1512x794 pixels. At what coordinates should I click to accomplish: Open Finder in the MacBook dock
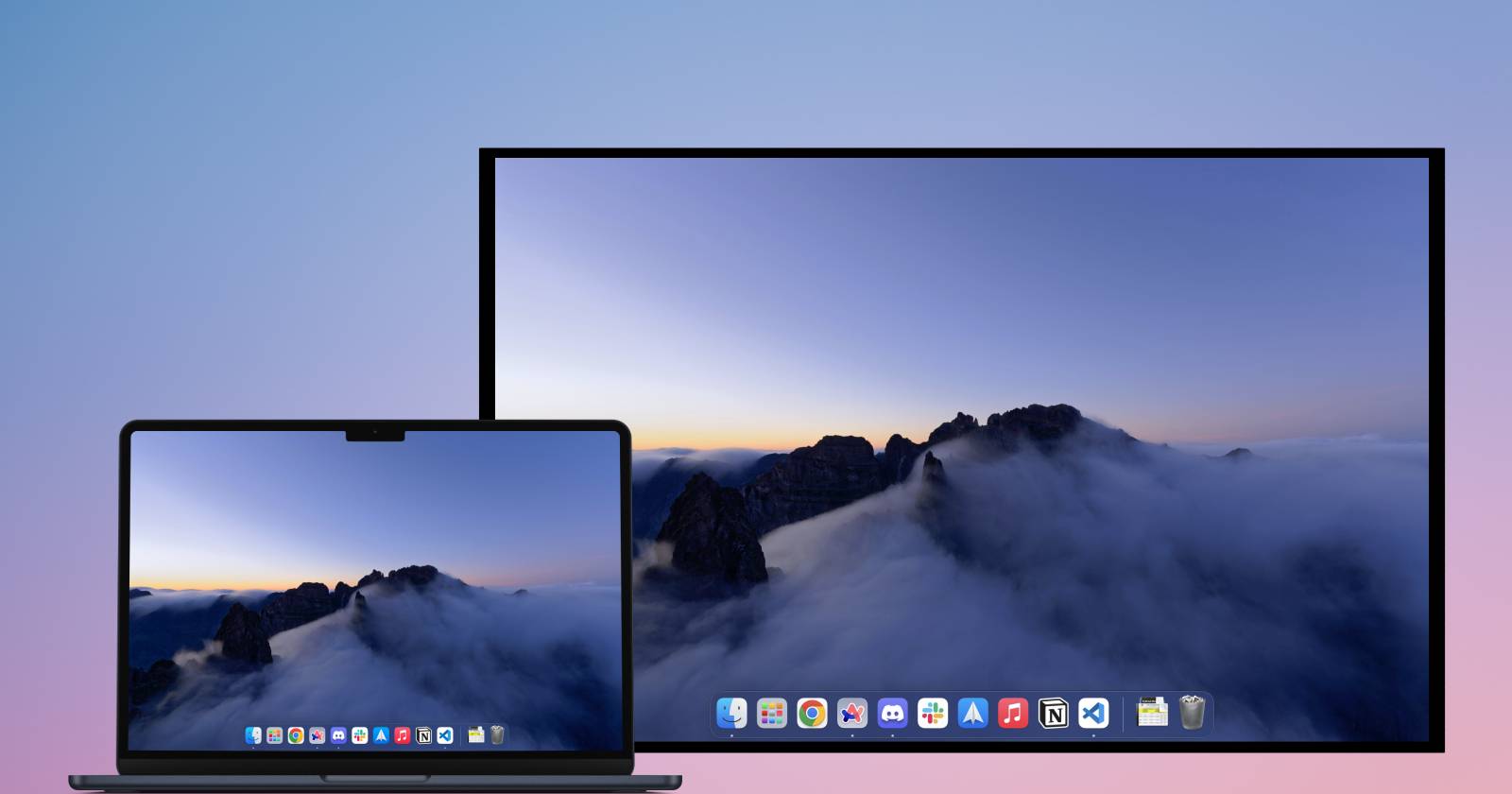[253, 735]
